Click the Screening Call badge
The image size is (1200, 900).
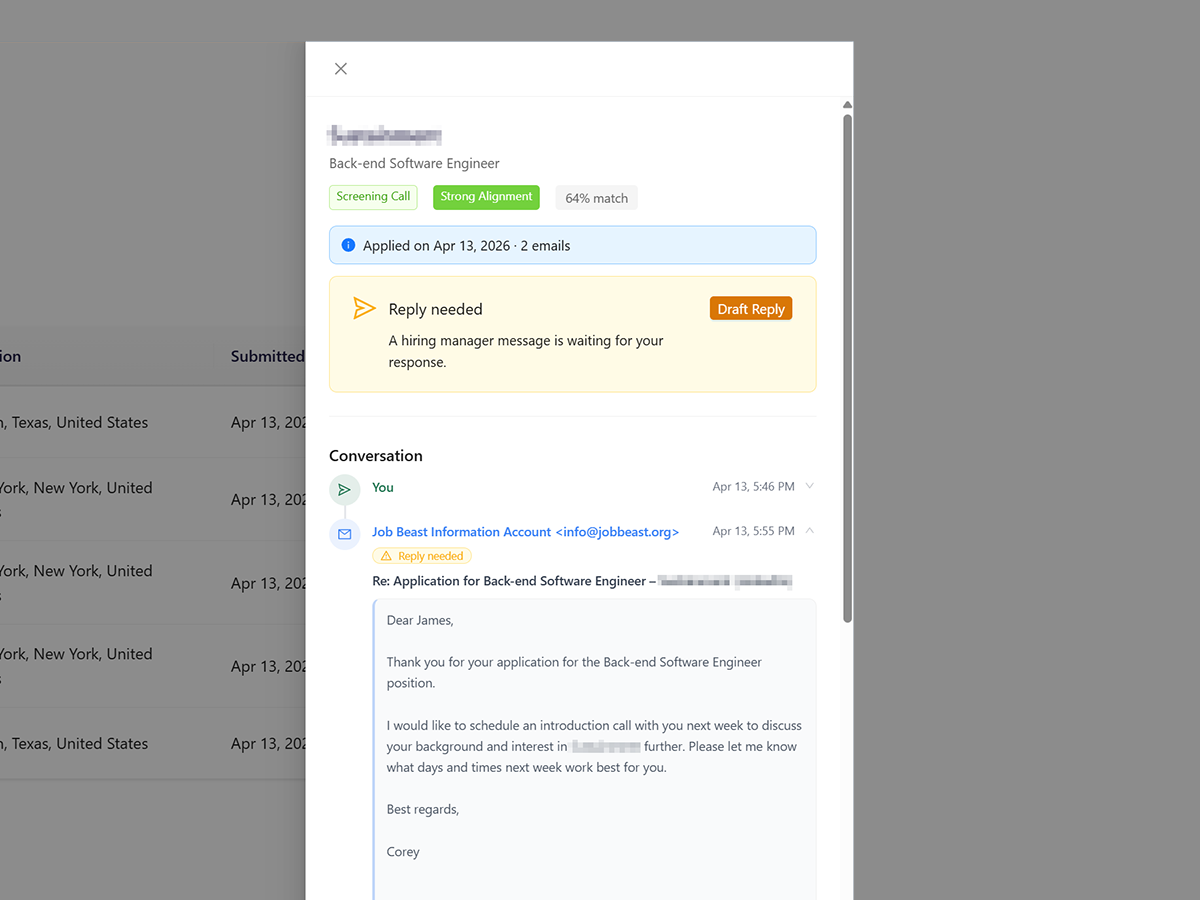(373, 197)
